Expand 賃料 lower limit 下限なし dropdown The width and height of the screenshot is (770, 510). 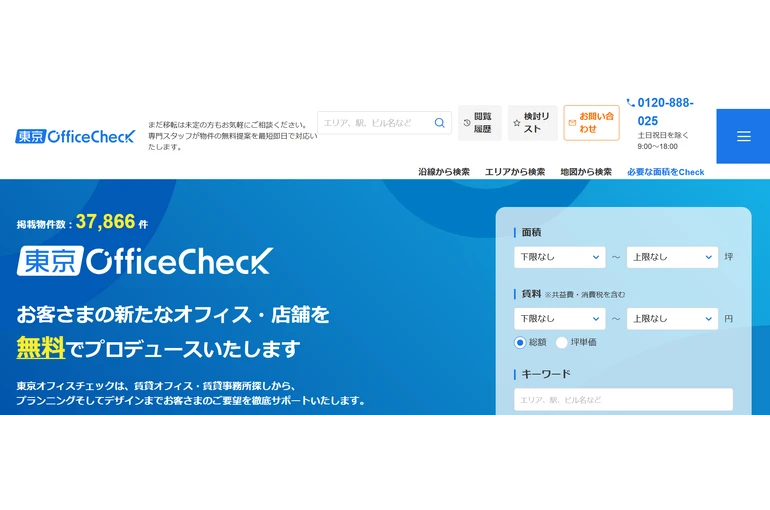click(559, 319)
